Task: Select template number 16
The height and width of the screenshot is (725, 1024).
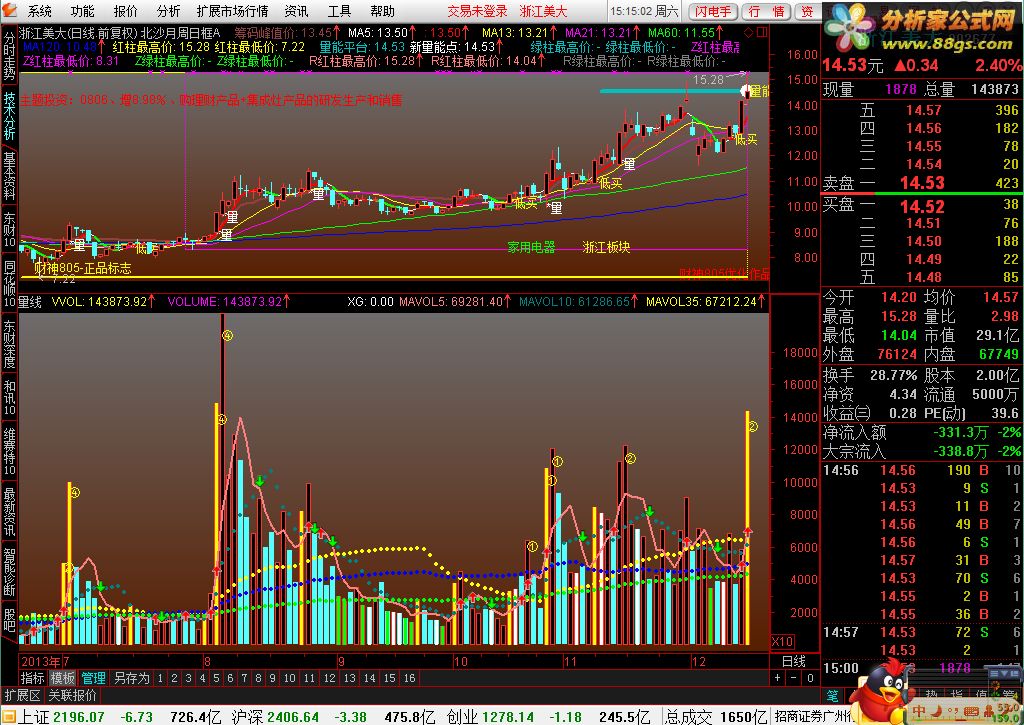Action: tap(409, 678)
